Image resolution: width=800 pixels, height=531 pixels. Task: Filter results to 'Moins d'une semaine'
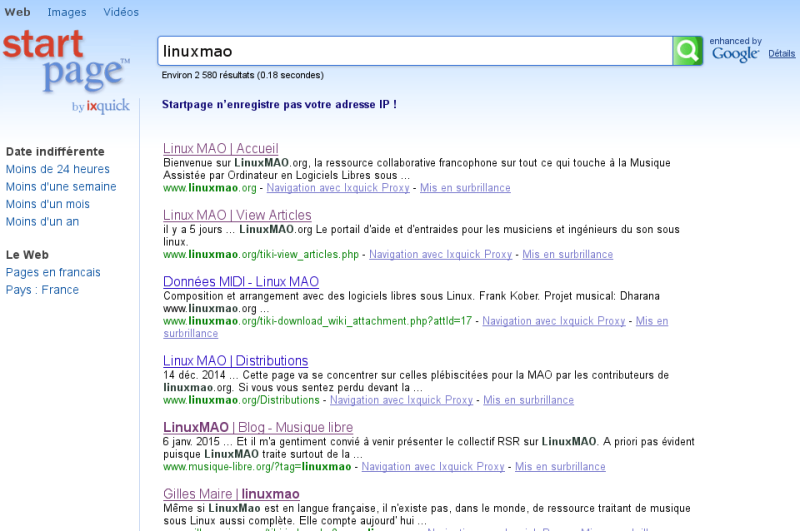click(x=61, y=187)
